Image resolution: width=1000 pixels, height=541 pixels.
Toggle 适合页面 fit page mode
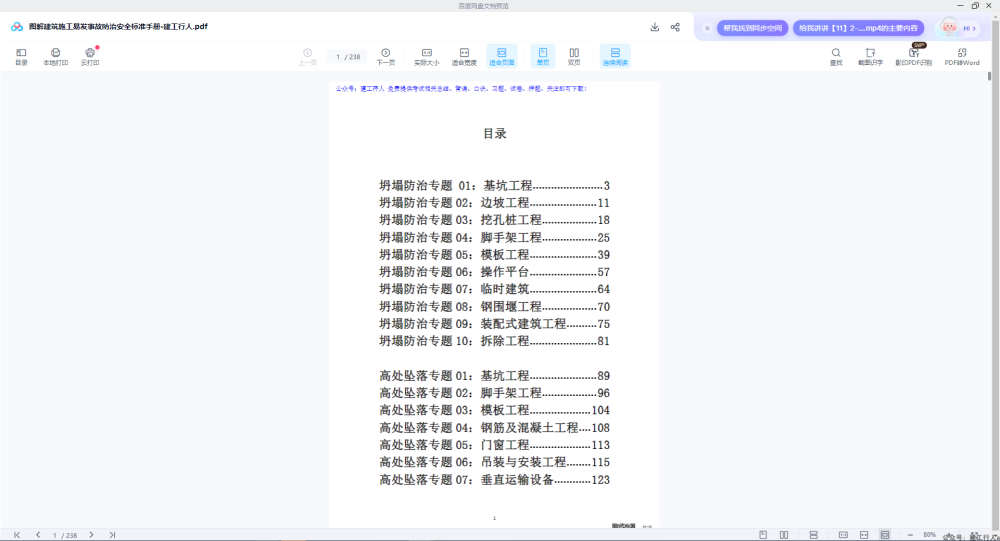coord(502,56)
